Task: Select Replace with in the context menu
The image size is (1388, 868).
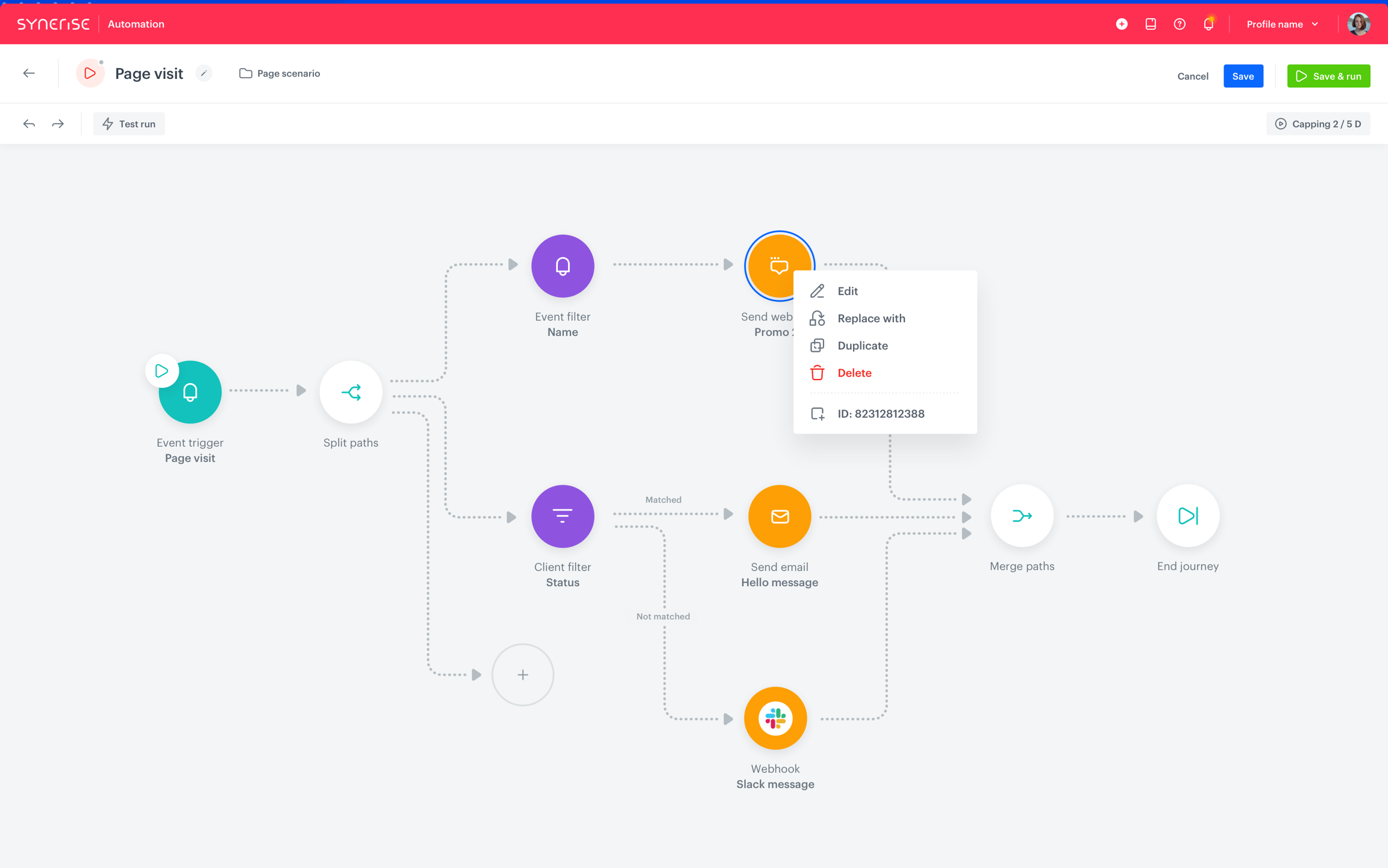Action: click(x=871, y=318)
